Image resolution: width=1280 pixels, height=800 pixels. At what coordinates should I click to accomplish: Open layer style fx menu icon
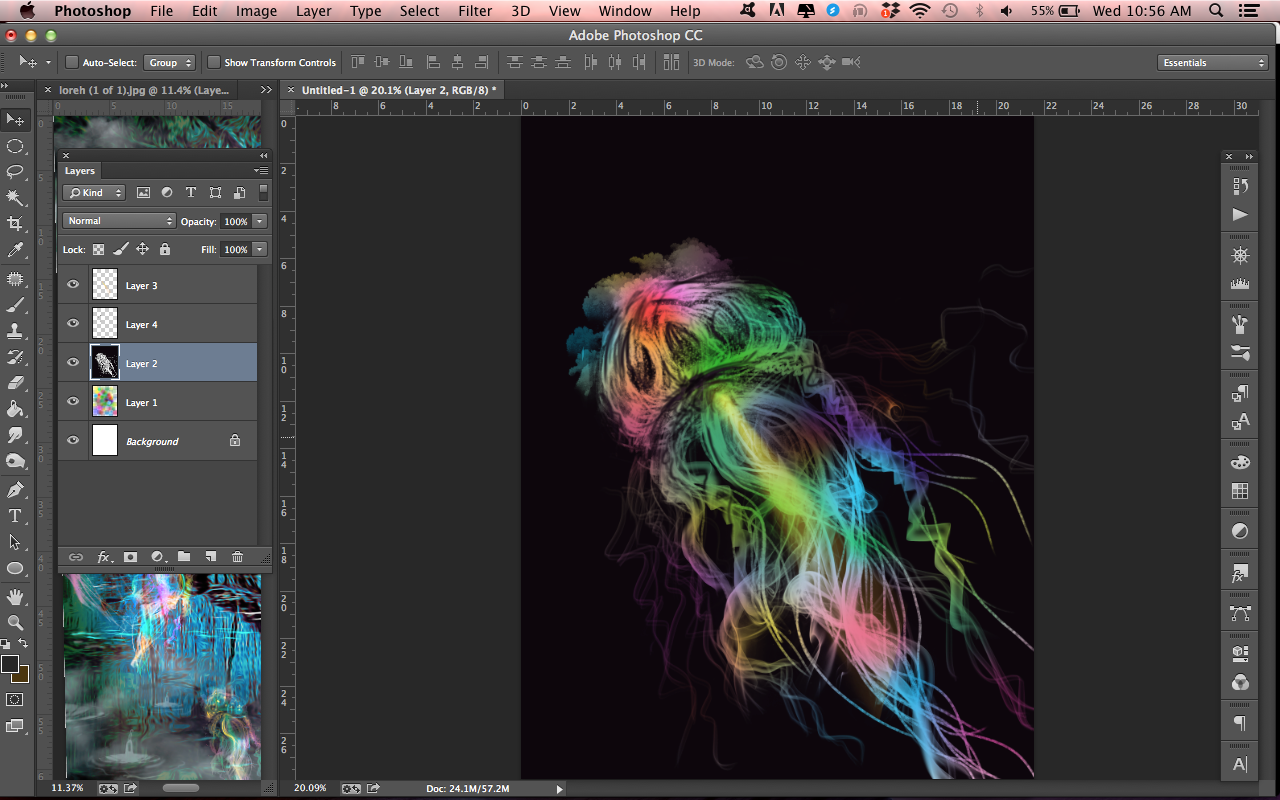click(x=103, y=557)
